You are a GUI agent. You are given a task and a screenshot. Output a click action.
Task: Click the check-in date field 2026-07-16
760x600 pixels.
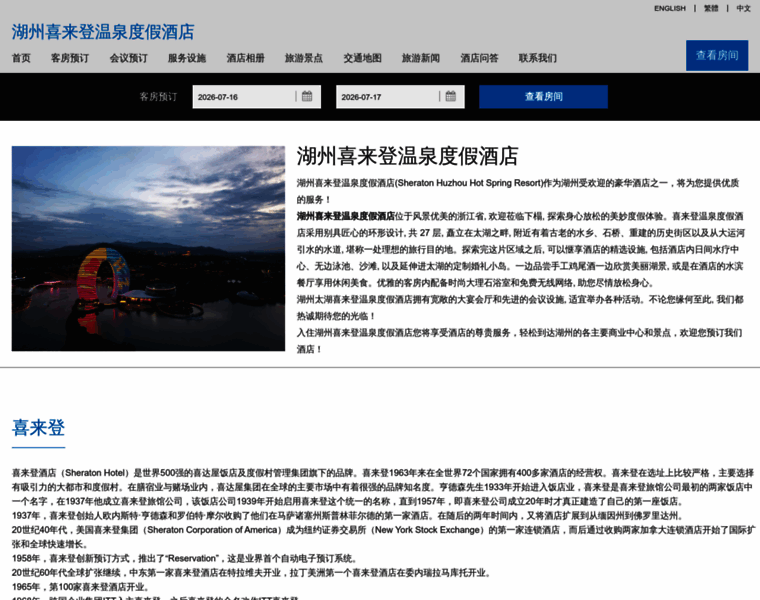click(x=256, y=97)
